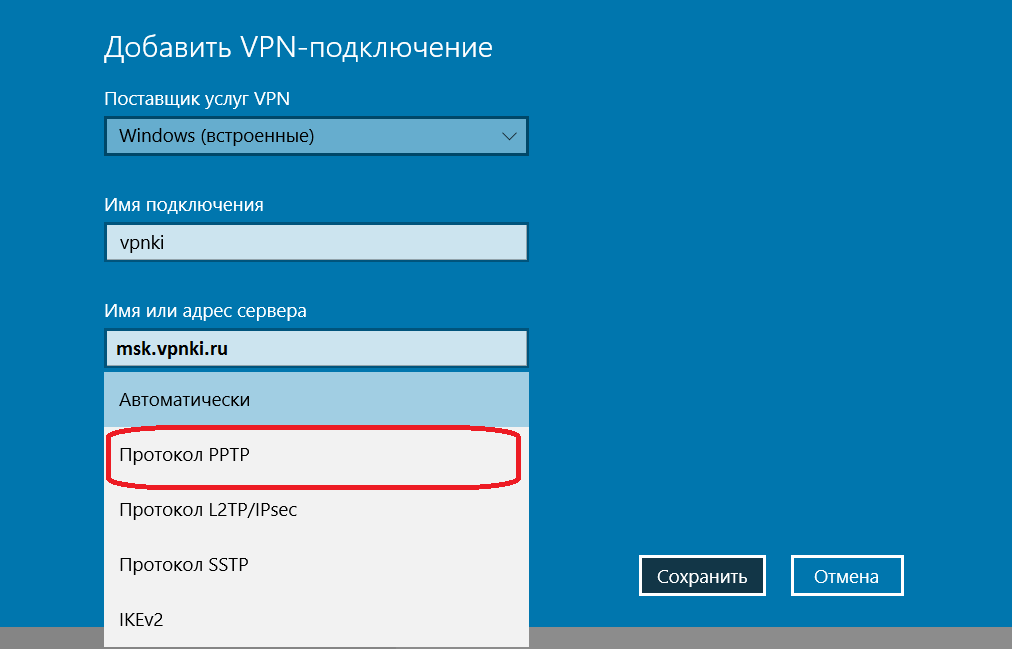Image resolution: width=1012 pixels, height=649 pixels.
Task: Click the Сохранить button
Action: click(x=702, y=575)
